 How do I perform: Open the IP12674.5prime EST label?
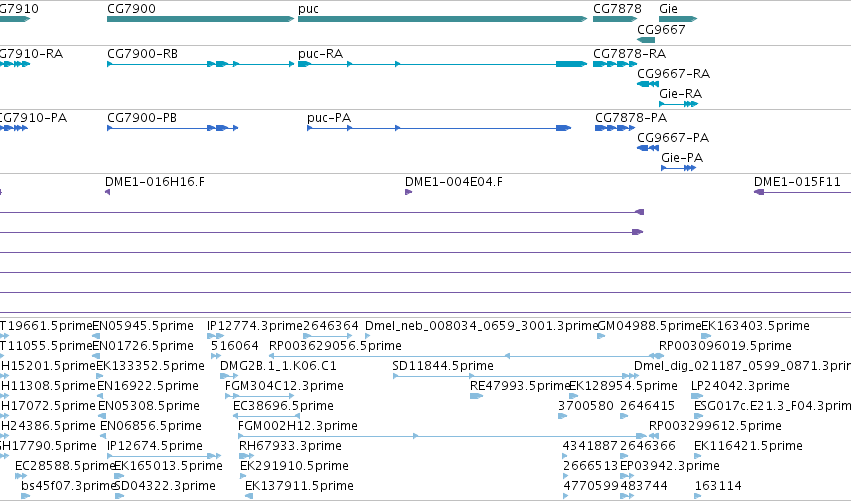pos(155,446)
